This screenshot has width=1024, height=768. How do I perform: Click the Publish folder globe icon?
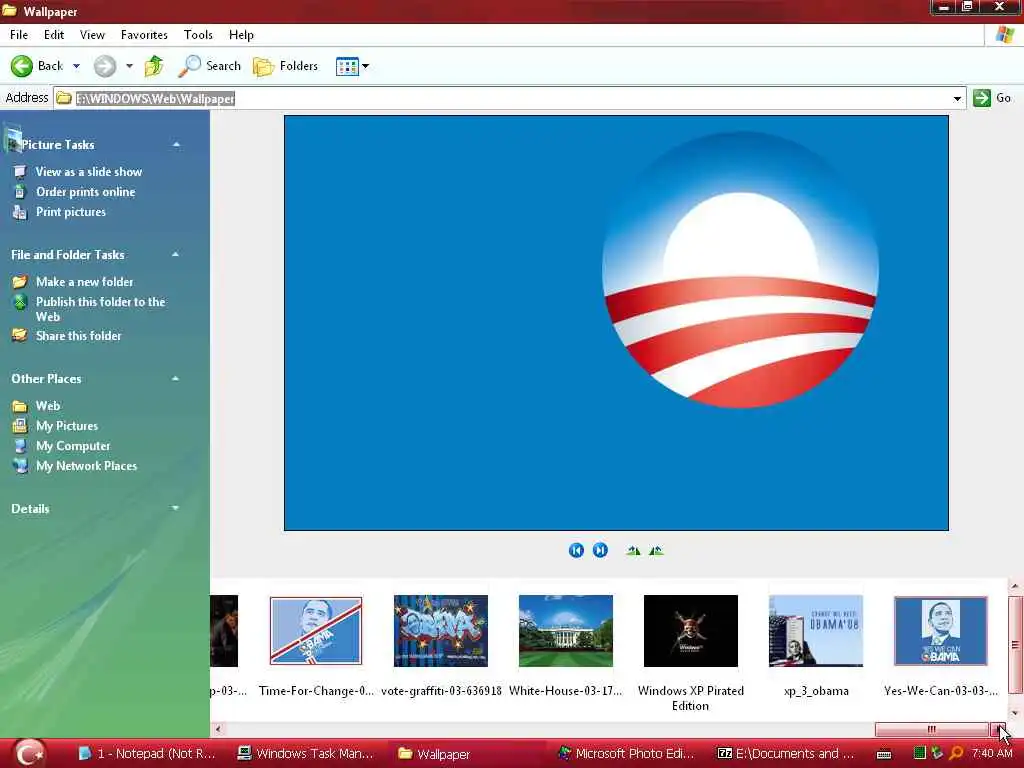(20, 302)
